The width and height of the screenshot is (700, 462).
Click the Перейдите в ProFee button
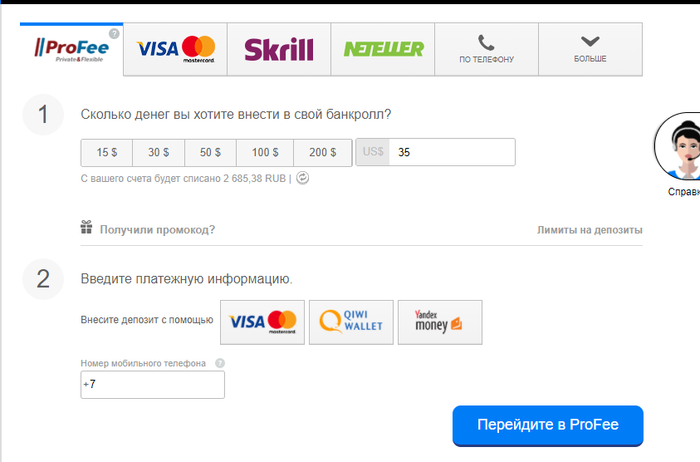point(548,425)
